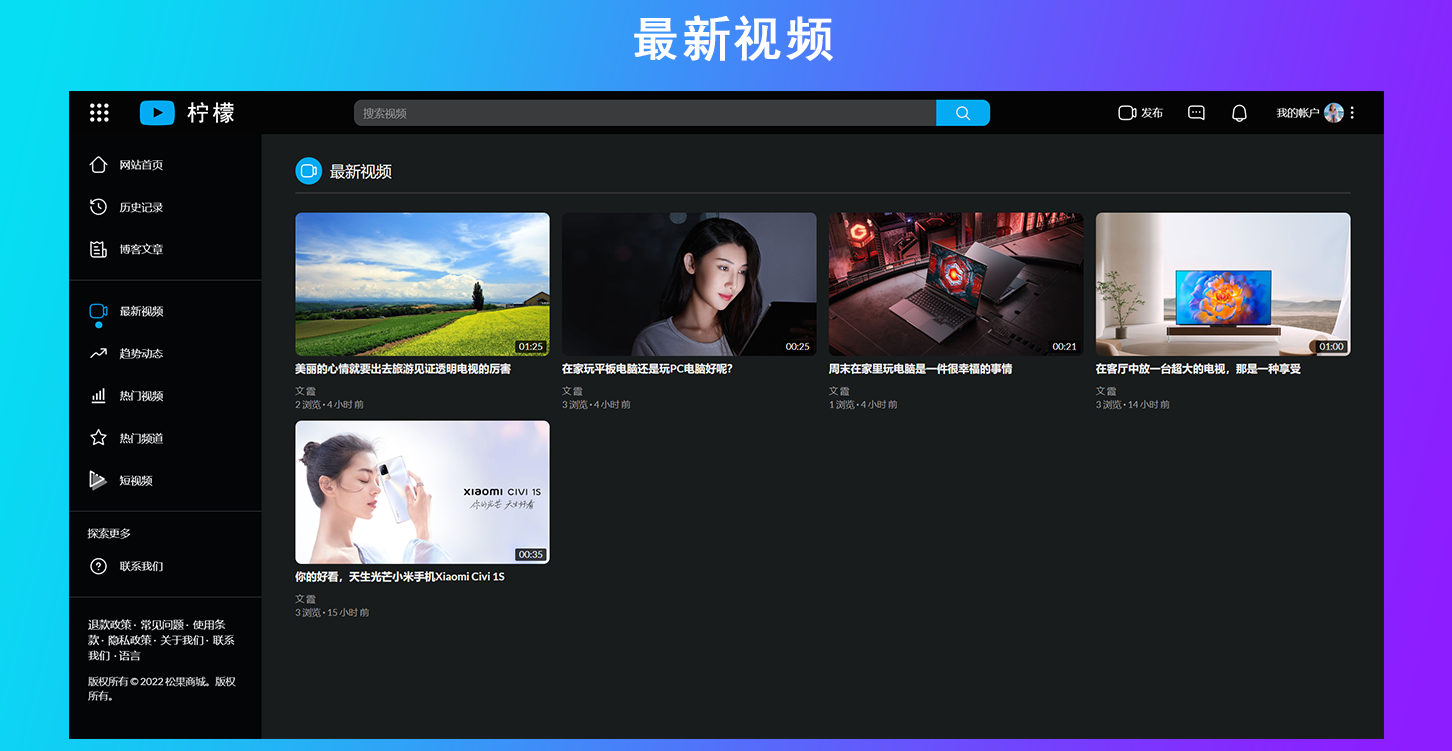Screen dimensions: 1452x751
Task: Open 博客文章 in sidebar
Action: (x=141, y=250)
